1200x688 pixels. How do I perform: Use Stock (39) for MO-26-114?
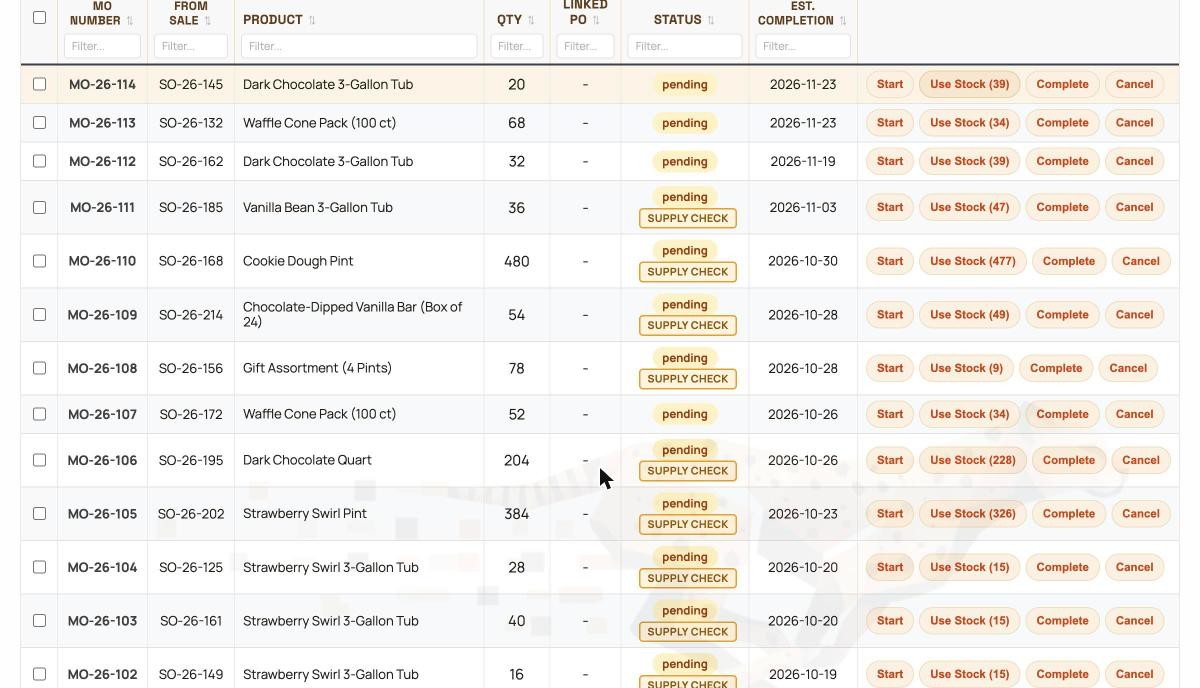(970, 84)
